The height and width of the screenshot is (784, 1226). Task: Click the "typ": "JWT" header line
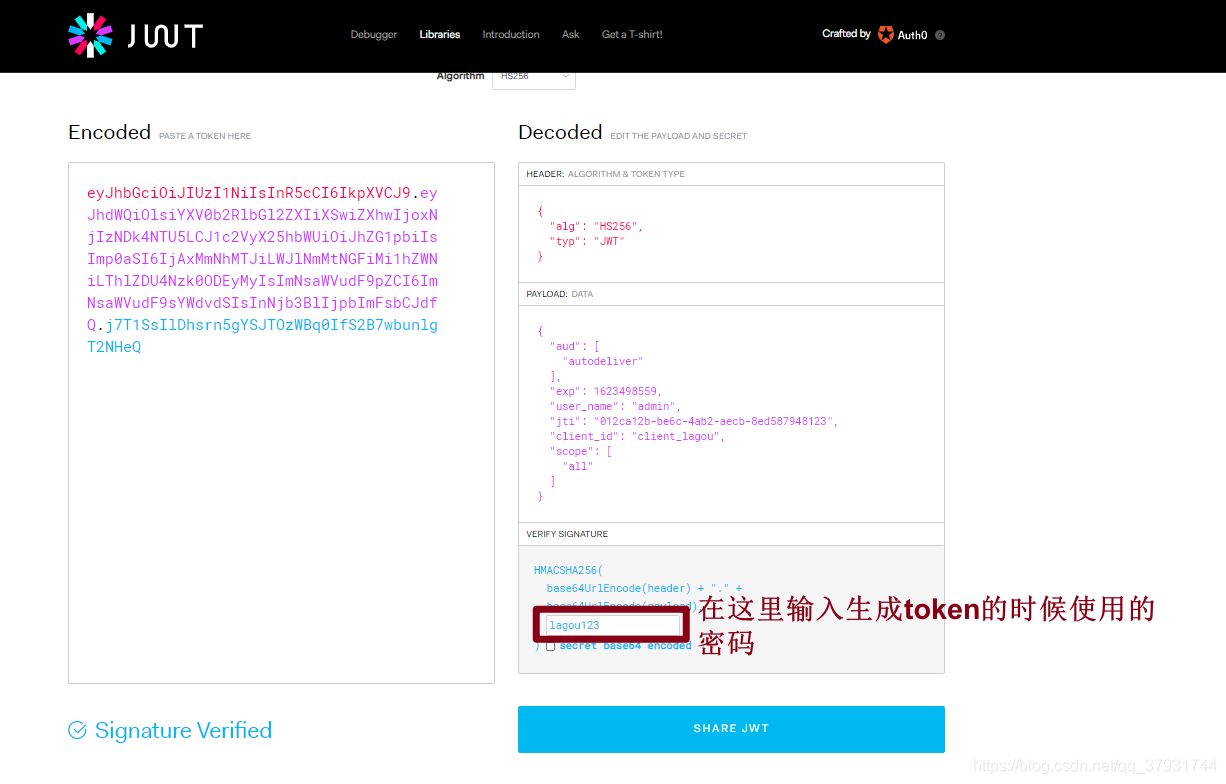pyautogui.click(x=587, y=241)
